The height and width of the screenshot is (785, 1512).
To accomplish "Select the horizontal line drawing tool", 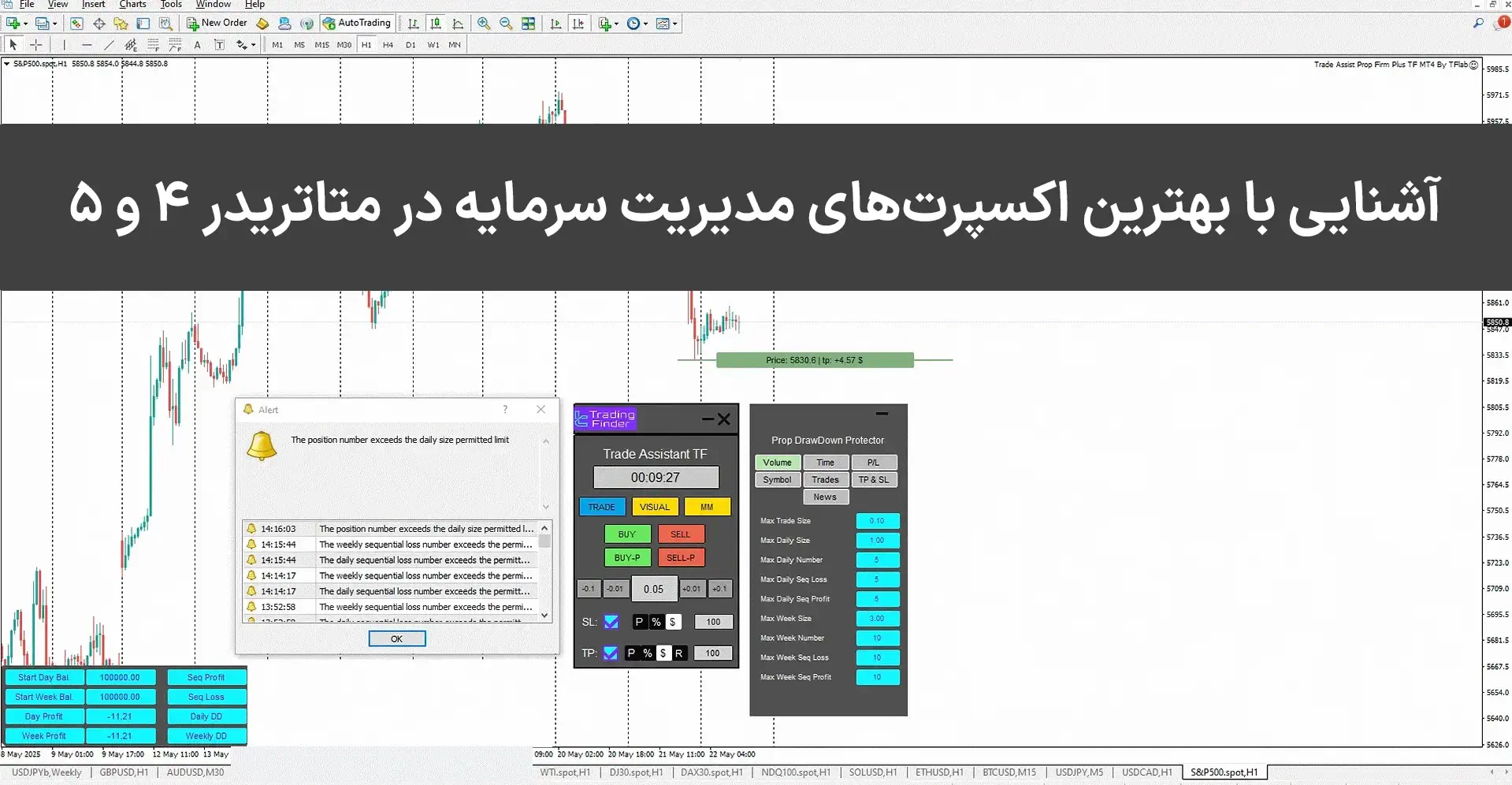I will click(x=87, y=45).
